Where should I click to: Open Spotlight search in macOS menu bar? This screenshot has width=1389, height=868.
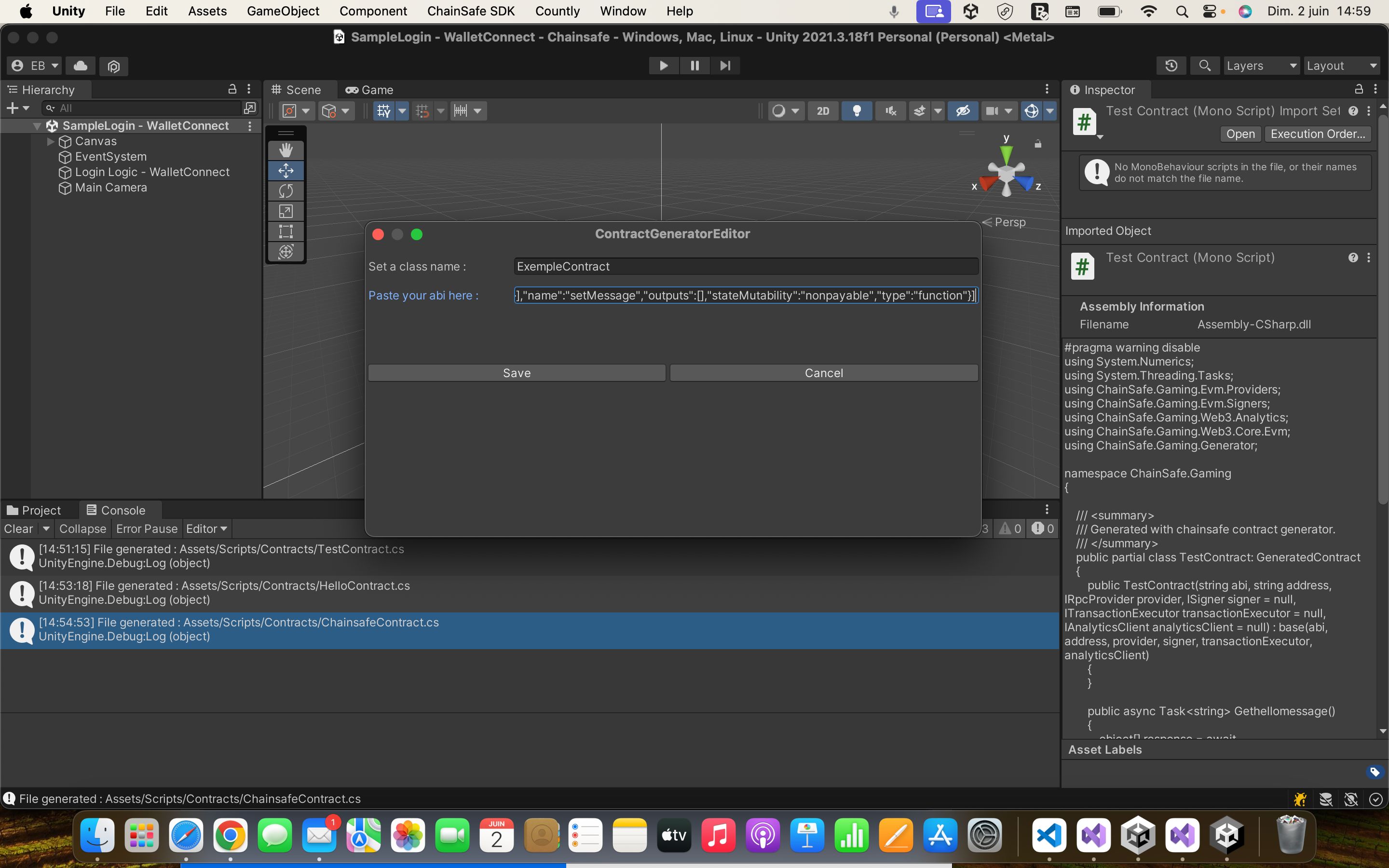pyautogui.click(x=1181, y=12)
